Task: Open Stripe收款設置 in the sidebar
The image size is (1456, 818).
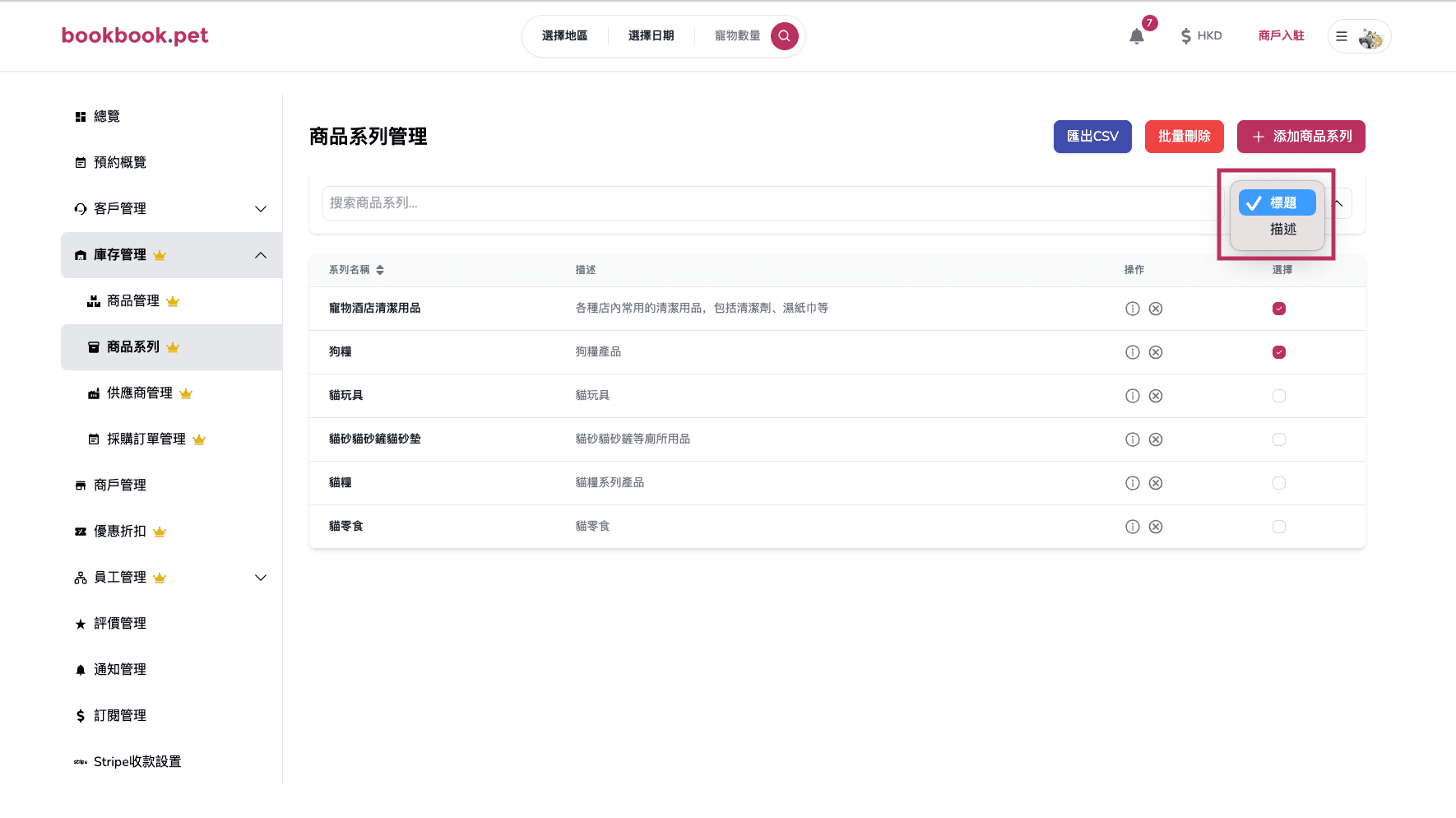Action: 172,762
